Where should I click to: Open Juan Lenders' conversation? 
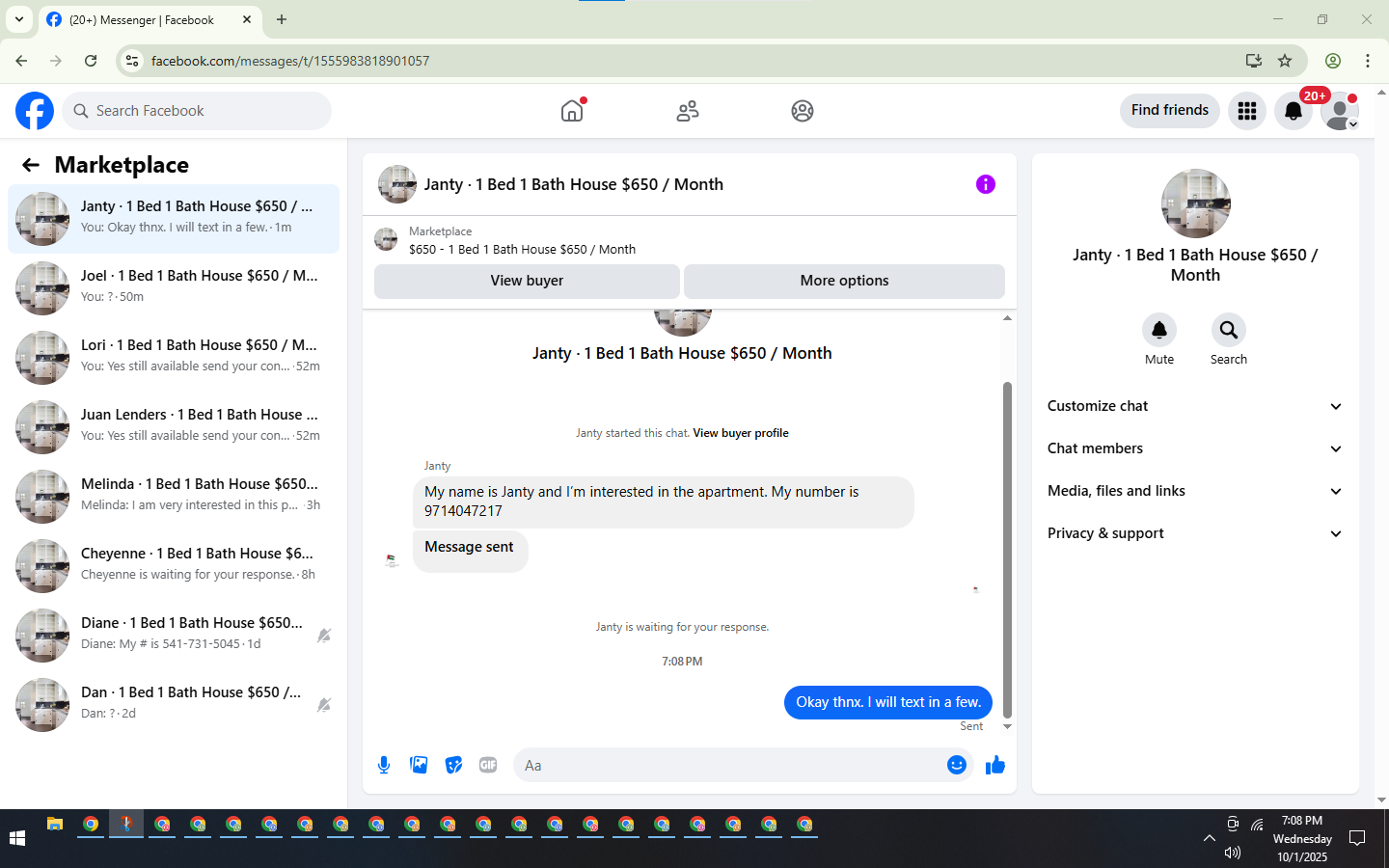pos(174,427)
